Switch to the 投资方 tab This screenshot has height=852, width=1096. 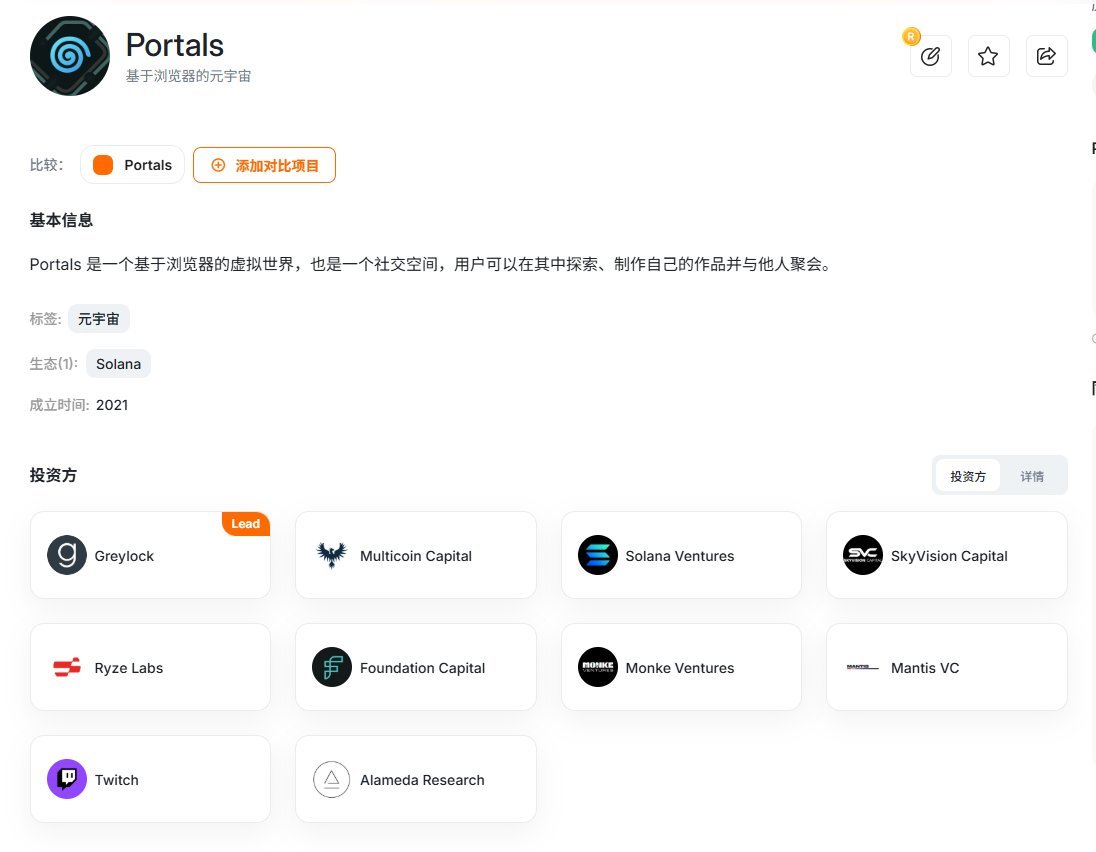tap(967, 476)
